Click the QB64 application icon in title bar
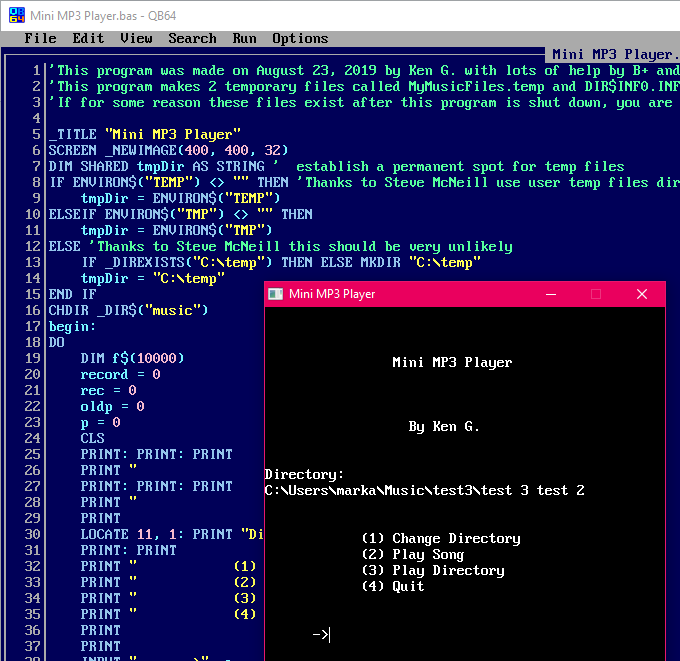680x661 pixels. coord(16,15)
